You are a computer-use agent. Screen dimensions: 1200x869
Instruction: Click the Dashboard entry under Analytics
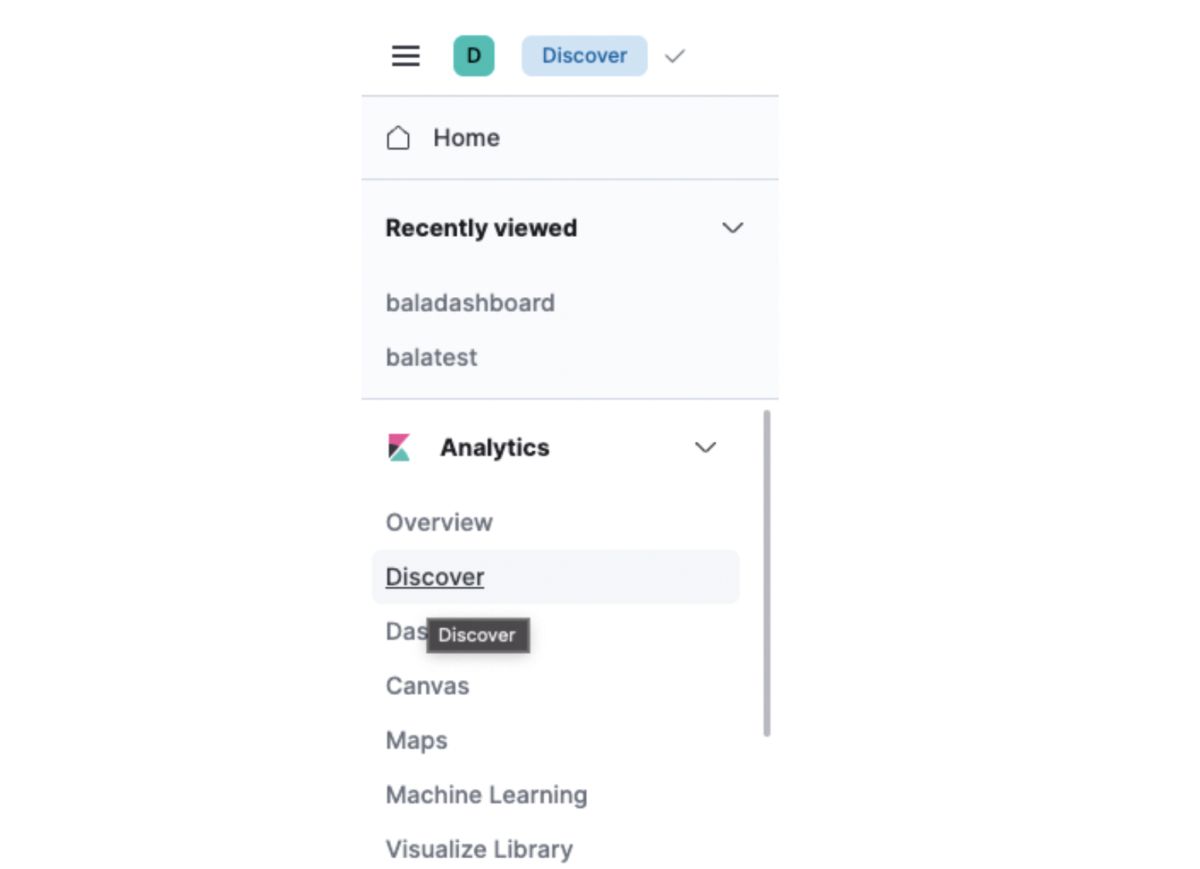tap(405, 631)
